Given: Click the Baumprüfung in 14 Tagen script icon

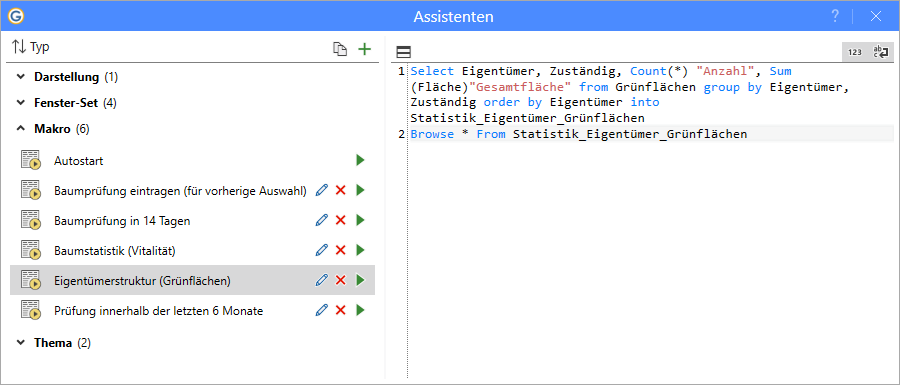Looking at the screenshot, I should point(31,220).
